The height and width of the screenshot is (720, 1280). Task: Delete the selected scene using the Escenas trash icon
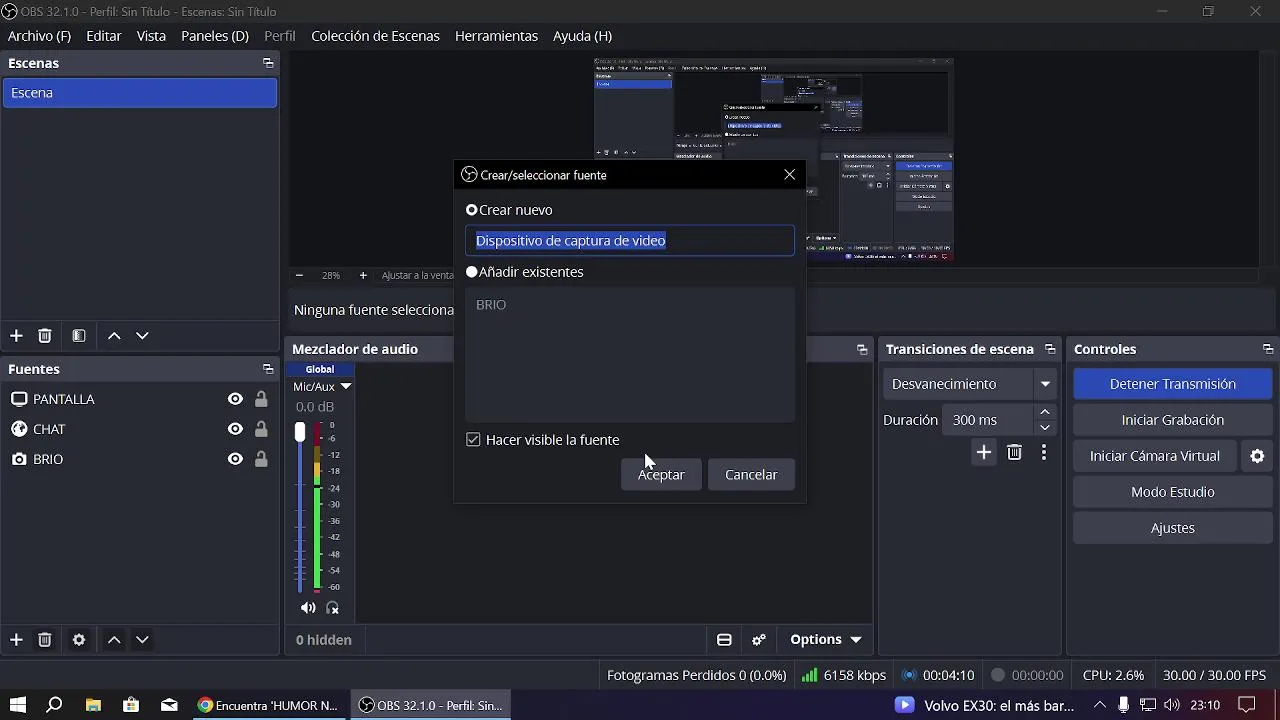(45, 336)
